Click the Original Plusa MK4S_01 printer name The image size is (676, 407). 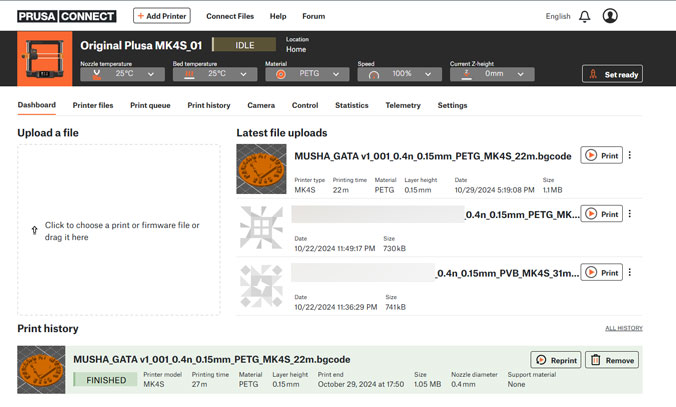(141, 45)
